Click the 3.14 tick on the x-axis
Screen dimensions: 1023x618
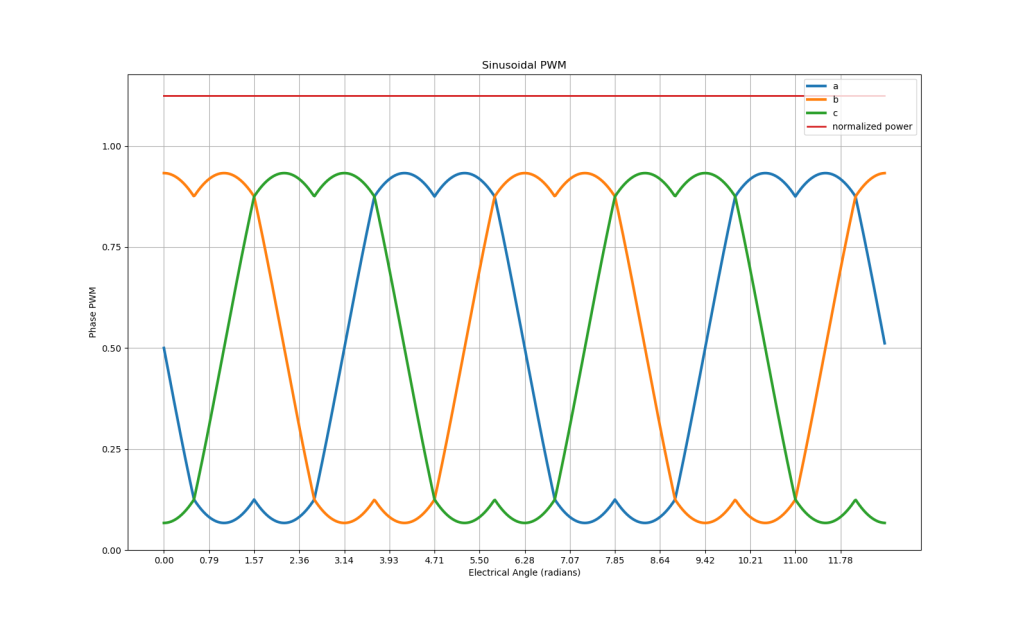click(x=344, y=561)
